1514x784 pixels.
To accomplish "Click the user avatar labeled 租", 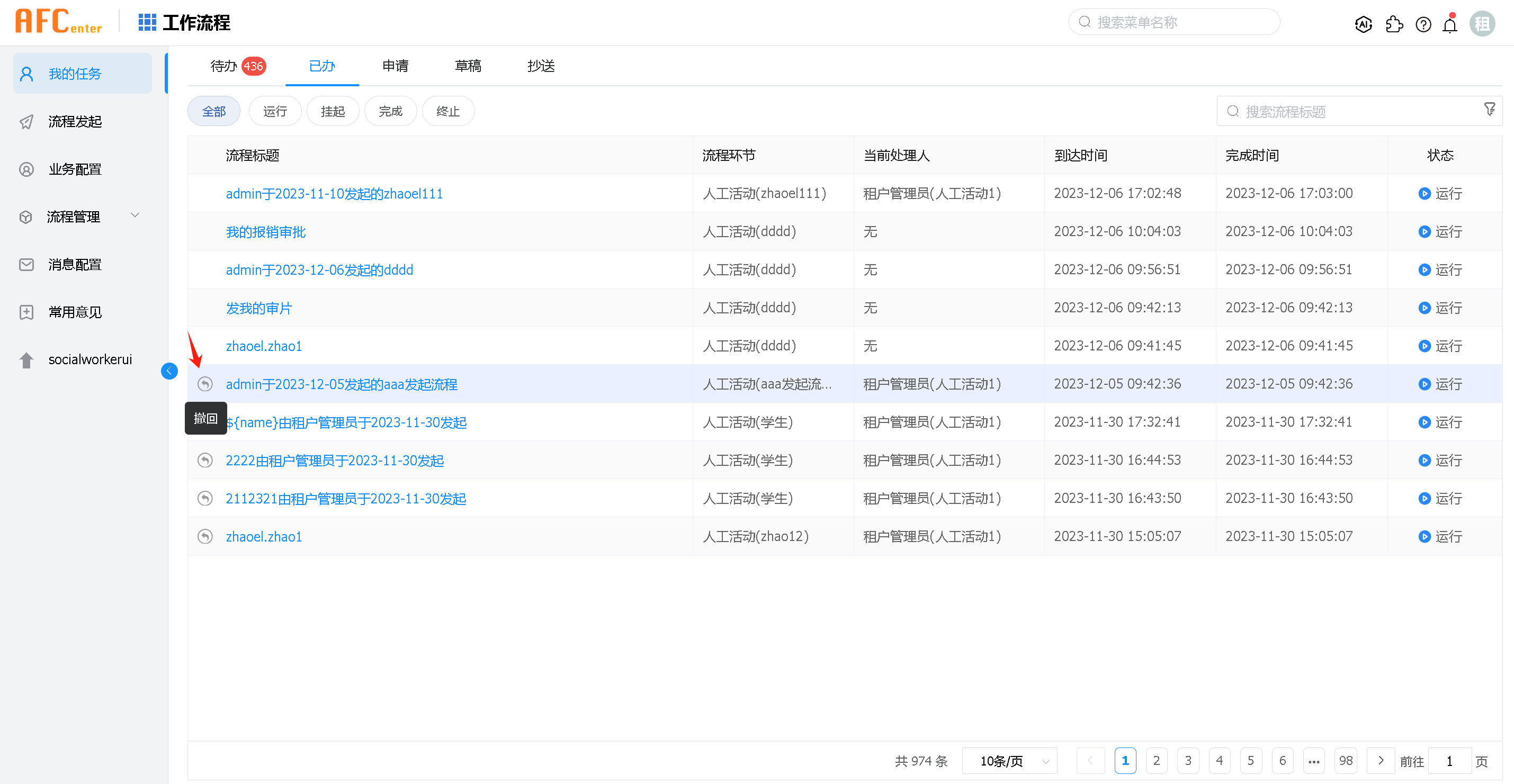I will pos(1483,23).
